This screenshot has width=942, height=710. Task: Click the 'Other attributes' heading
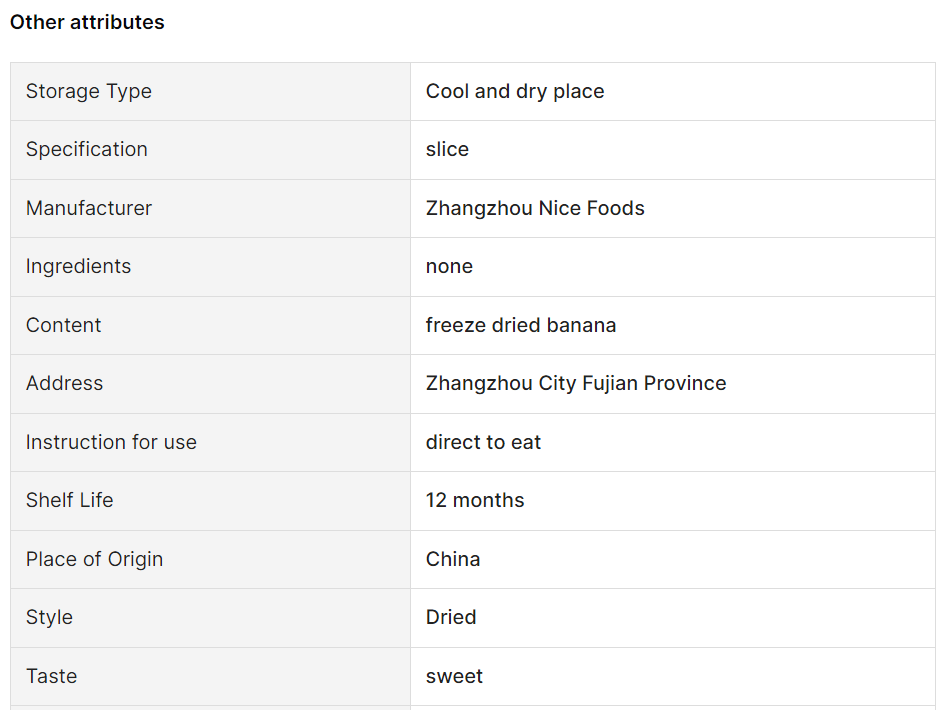87,22
